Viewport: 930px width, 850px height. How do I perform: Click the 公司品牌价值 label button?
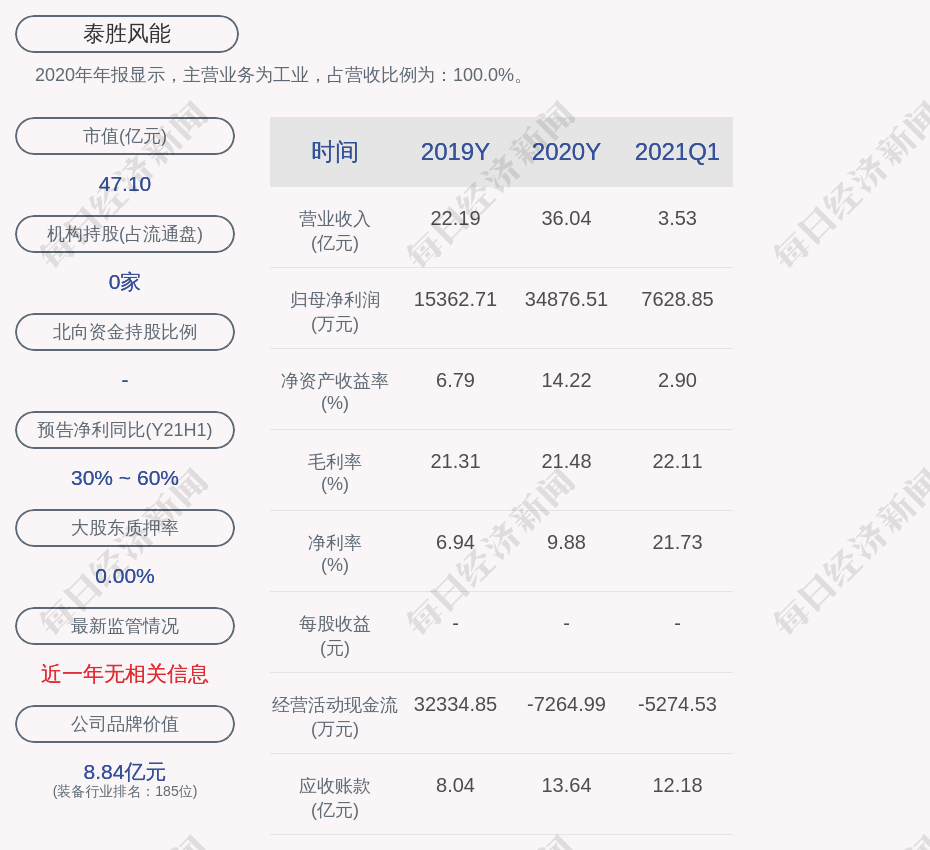pyautogui.click(x=124, y=724)
